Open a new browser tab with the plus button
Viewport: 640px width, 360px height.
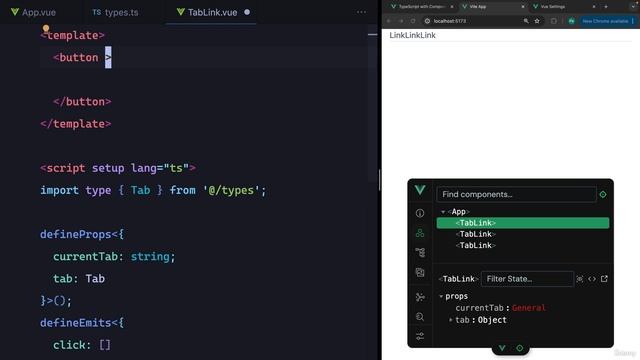(606, 7)
